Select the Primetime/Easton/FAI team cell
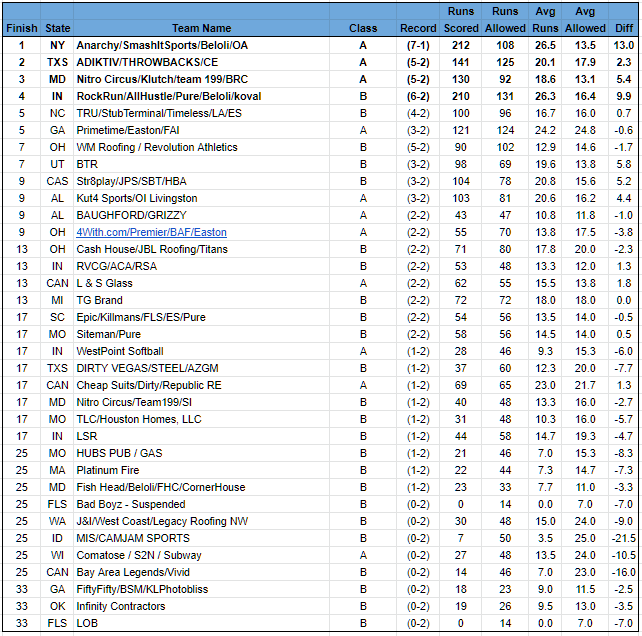Viewport: 642px width, 636px height. [201, 130]
